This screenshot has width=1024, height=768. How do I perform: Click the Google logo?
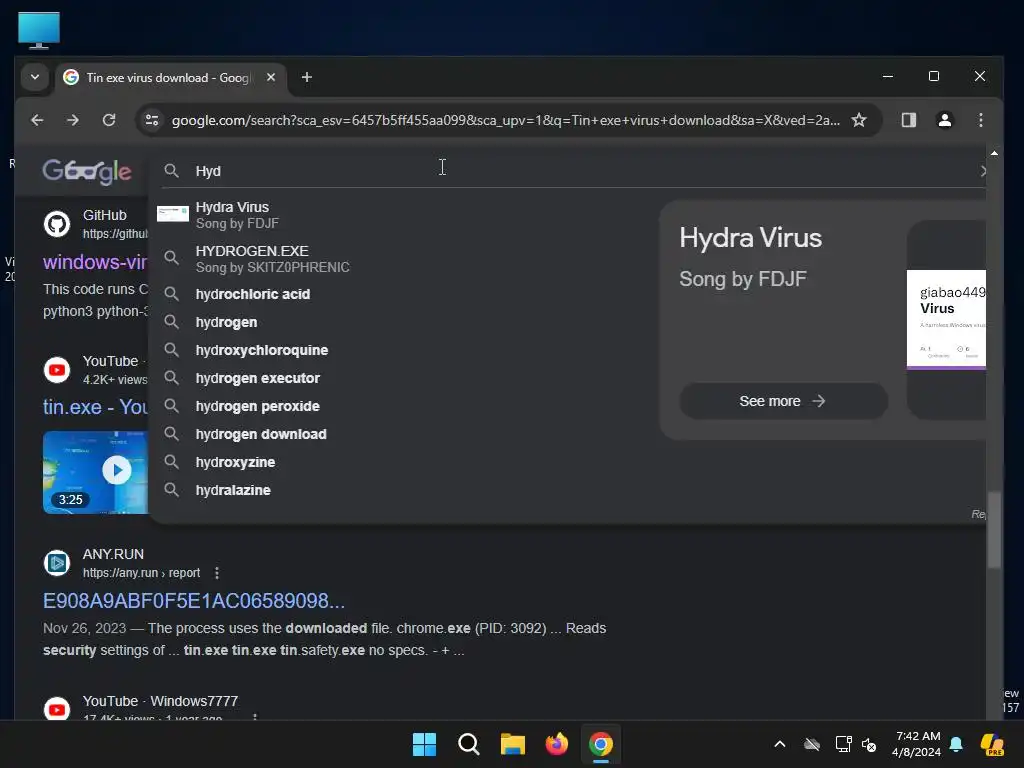tap(87, 170)
